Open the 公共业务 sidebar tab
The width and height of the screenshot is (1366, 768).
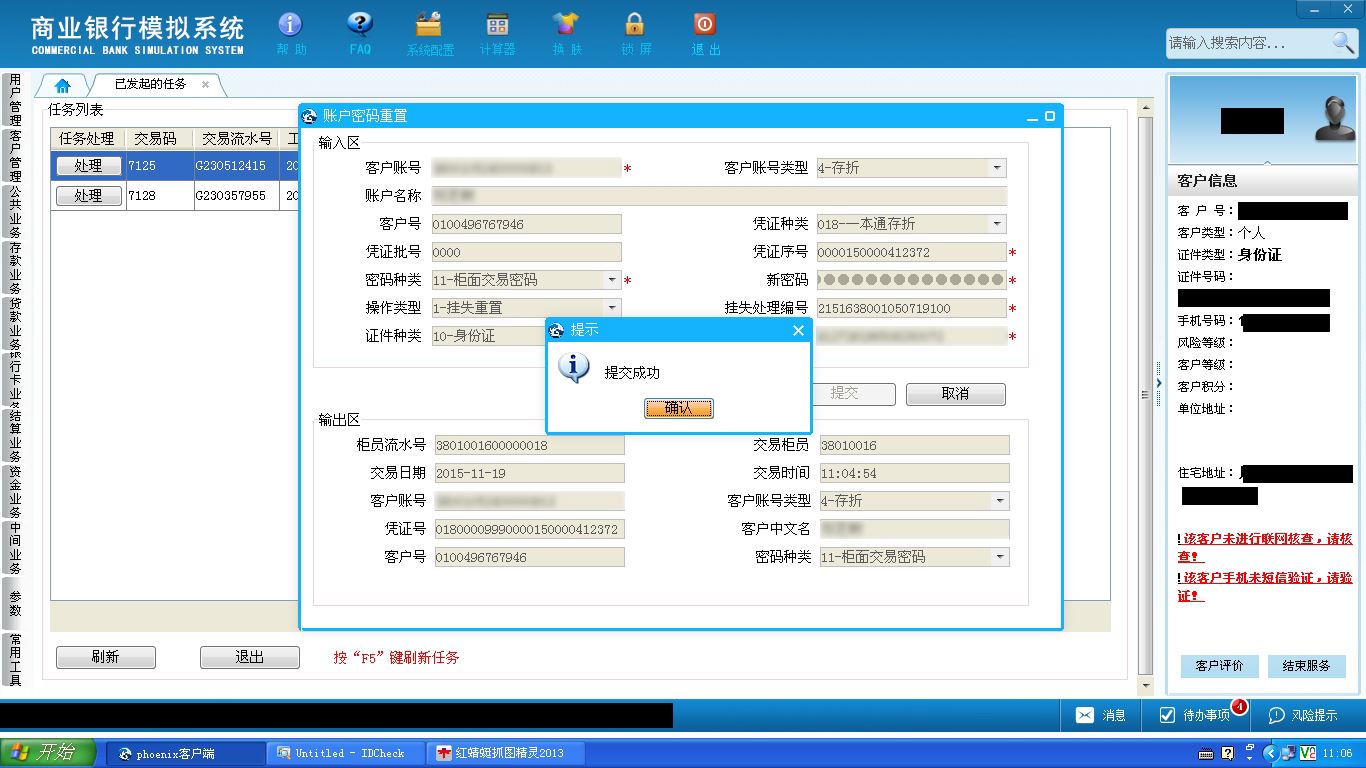(x=15, y=211)
